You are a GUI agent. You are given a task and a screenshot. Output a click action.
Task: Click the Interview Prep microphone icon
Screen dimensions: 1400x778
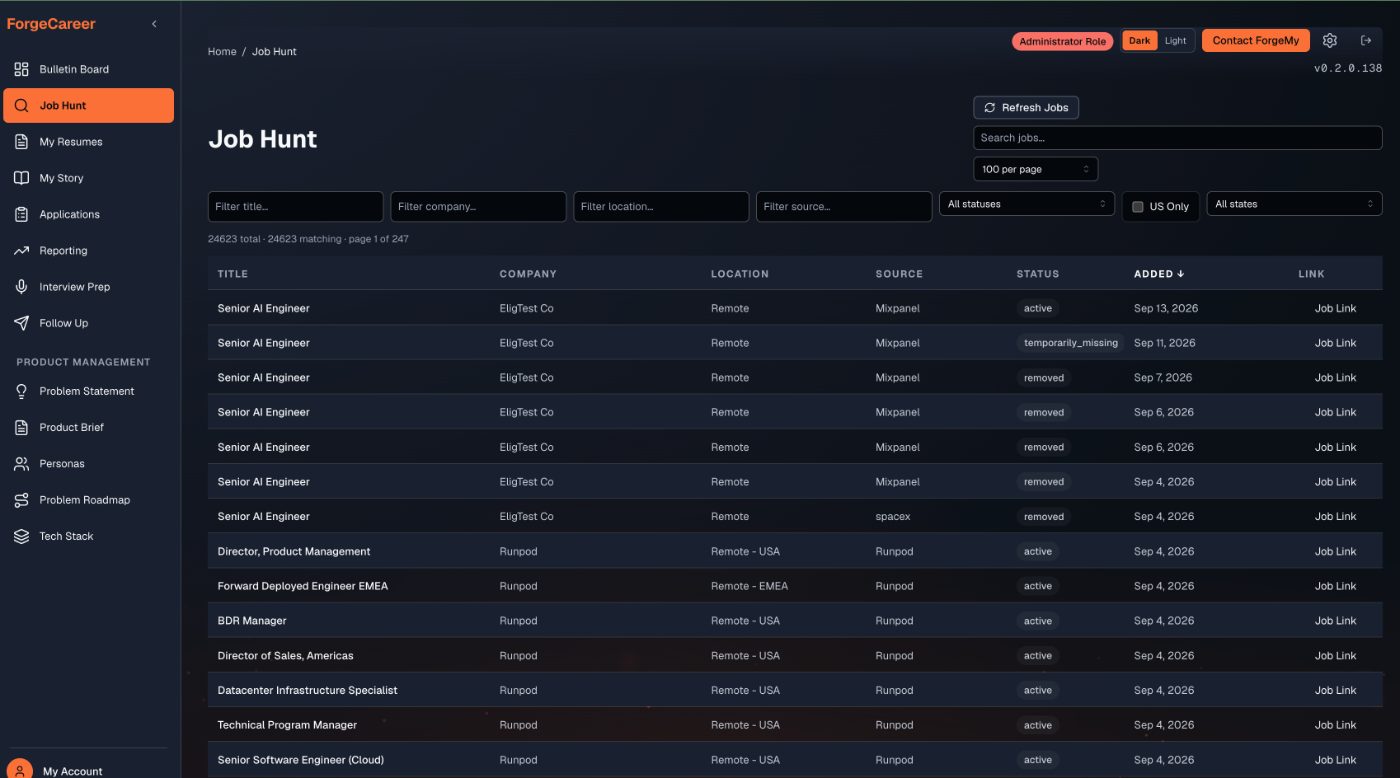coord(21,287)
